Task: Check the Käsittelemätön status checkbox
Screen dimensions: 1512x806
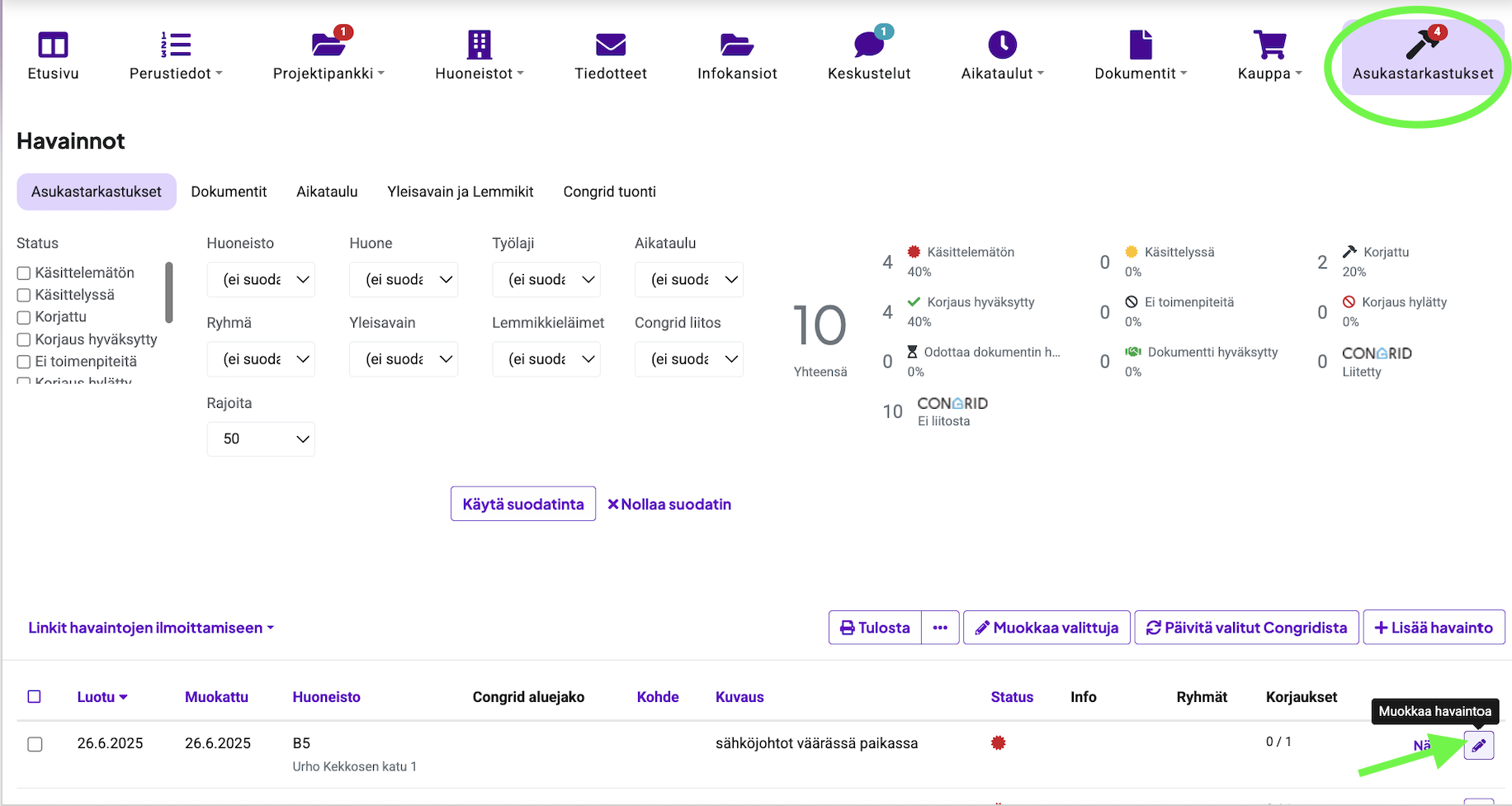Action: click(x=24, y=273)
